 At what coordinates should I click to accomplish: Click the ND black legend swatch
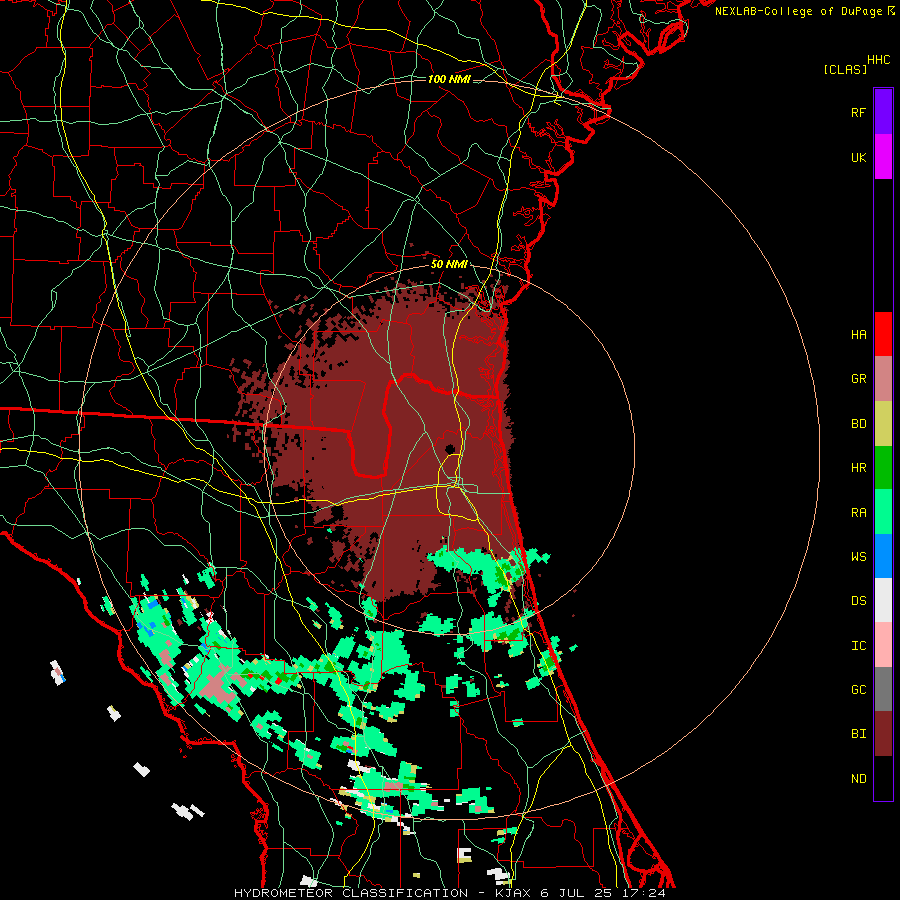point(883,778)
